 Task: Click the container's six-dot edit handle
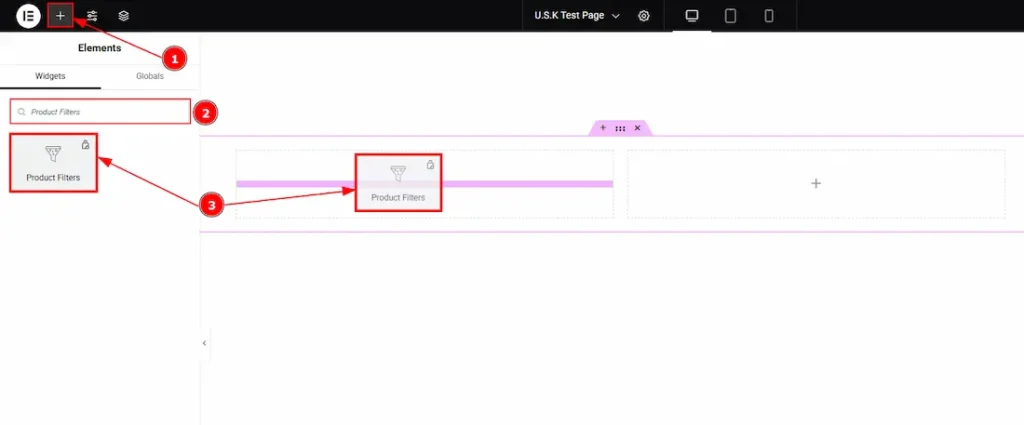[620, 128]
